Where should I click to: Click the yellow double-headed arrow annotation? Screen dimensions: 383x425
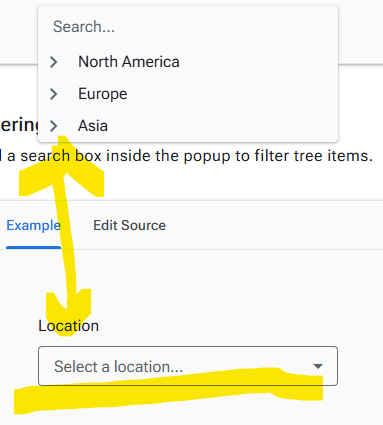[x=63, y=233]
